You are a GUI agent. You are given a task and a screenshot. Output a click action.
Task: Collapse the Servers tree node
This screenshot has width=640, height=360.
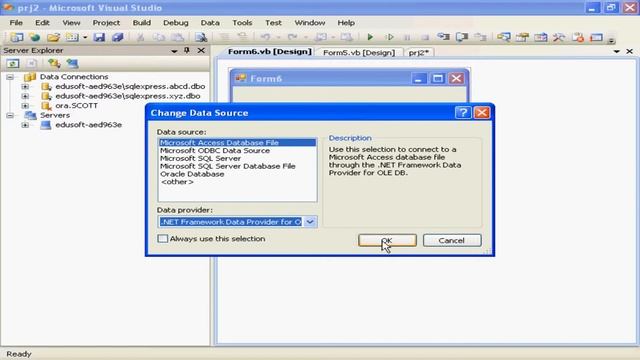point(10,116)
